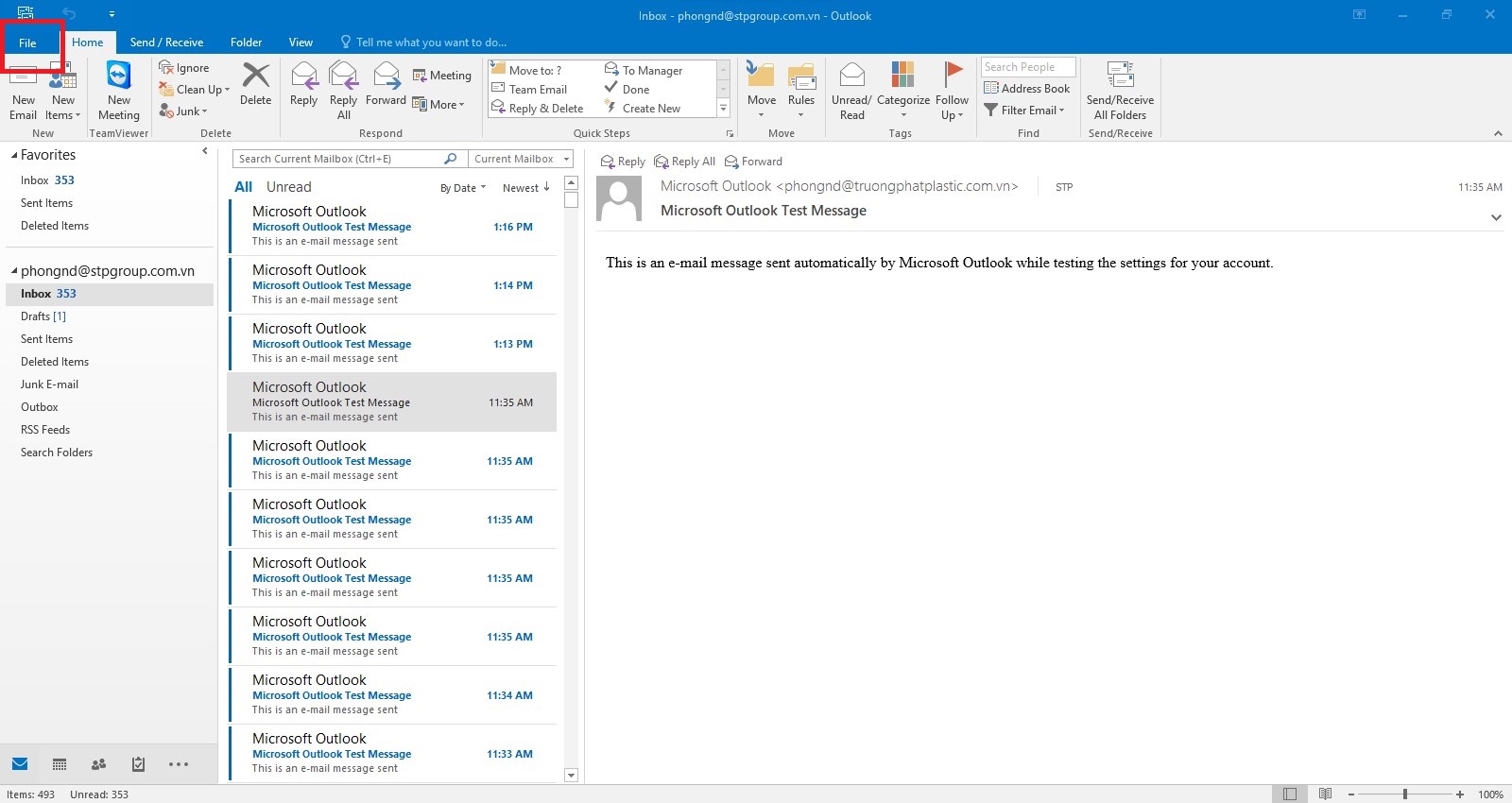Open the People view icon
The height and width of the screenshot is (803, 1512).
tap(98, 764)
